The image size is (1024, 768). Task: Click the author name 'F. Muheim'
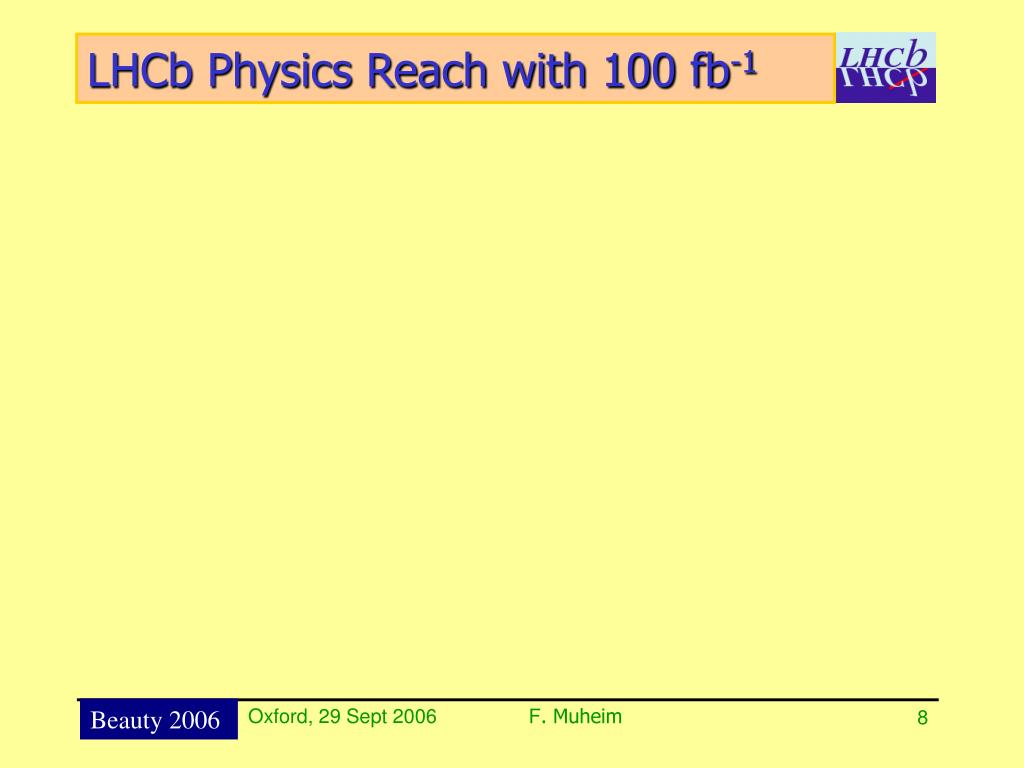pyautogui.click(x=575, y=716)
